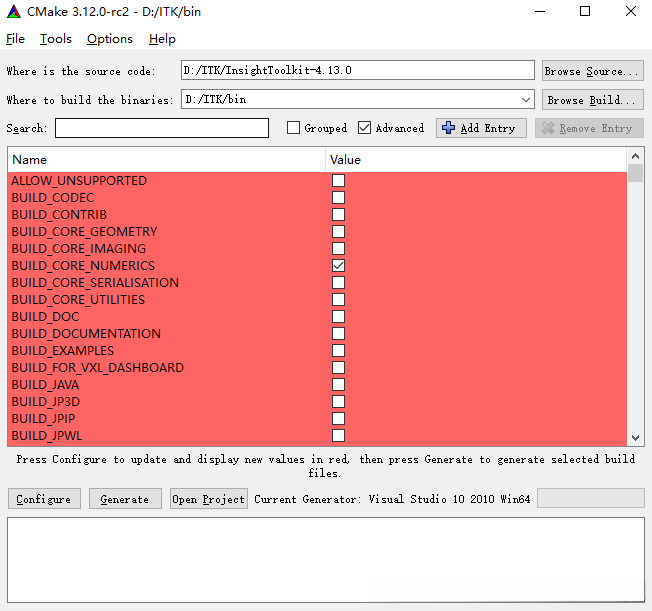
Task: Enable BUILD_EXAMPLES checkbox
Action: (x=338, y=351)
